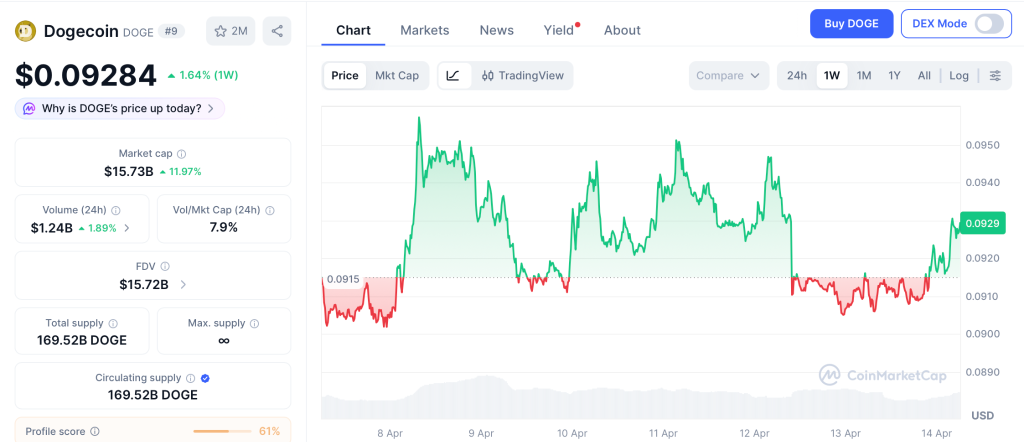Open "Why is DOGE's price up today?"
1024x442 pixels.
point(119,108)
